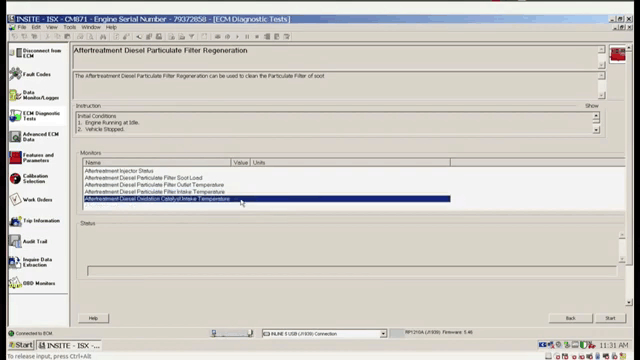Click the Print toolbar icon

point(80,37)
